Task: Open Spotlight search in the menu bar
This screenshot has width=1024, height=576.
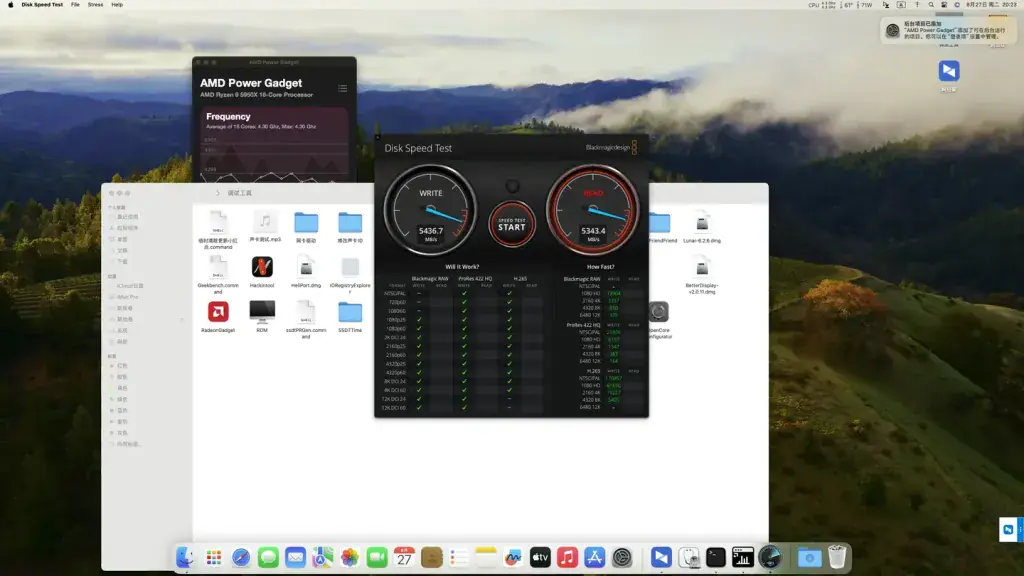Action: (x=931, y=5)
